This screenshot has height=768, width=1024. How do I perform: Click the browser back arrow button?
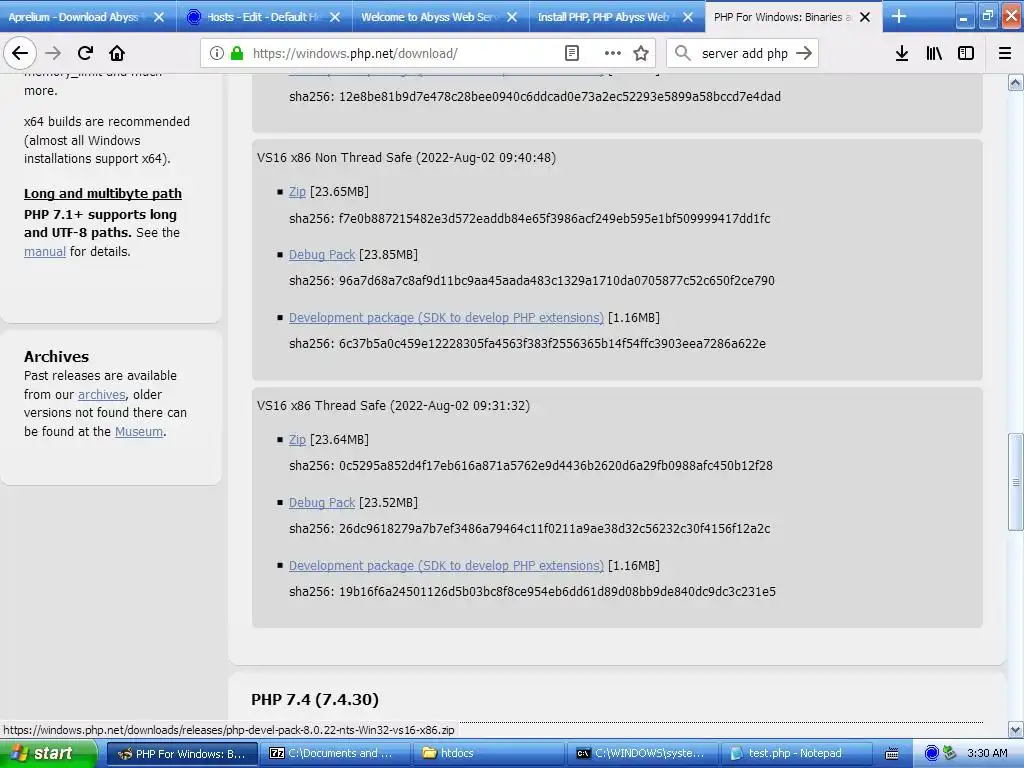click(20, 53)
